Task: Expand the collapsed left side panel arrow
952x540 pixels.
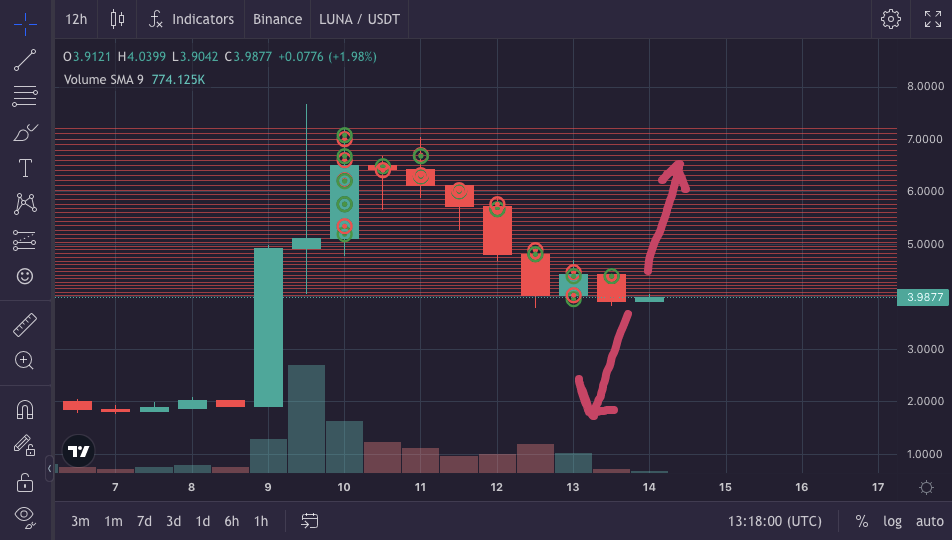Action: [50, 467]
